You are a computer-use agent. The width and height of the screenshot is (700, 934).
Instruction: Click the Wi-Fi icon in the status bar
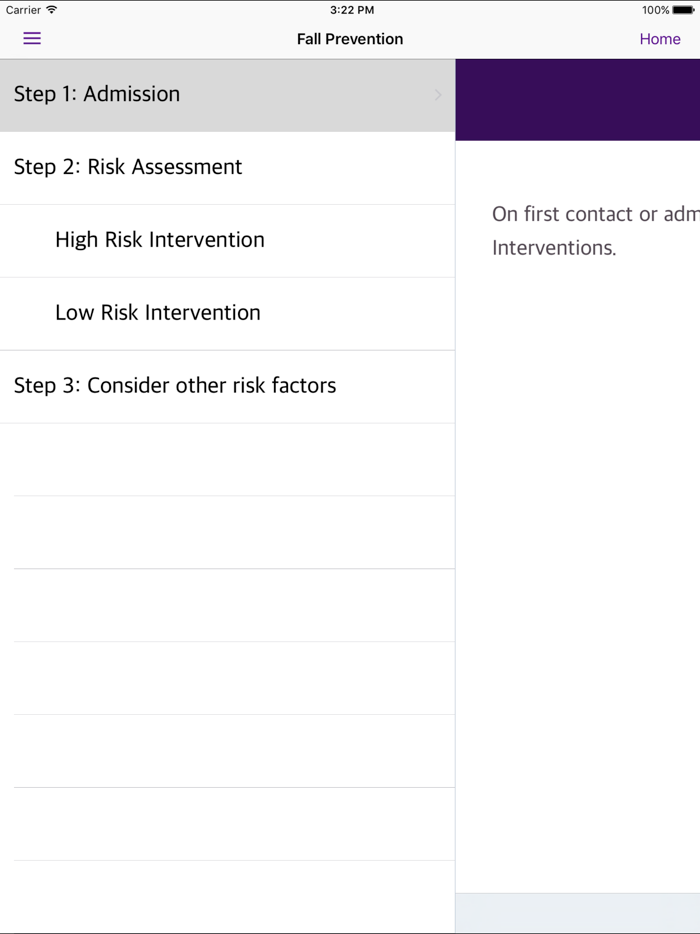(52, 10)
